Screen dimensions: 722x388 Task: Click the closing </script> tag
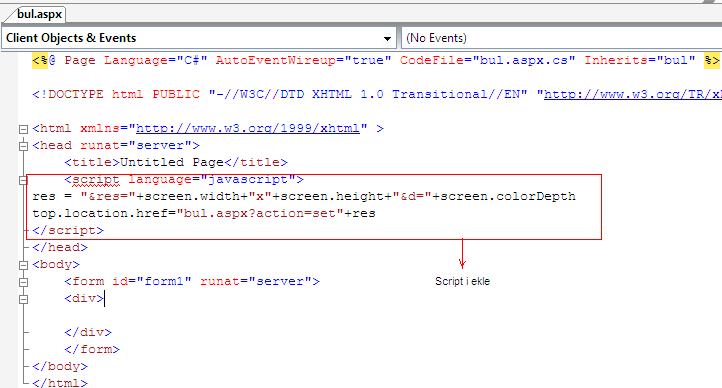(68, 231)
